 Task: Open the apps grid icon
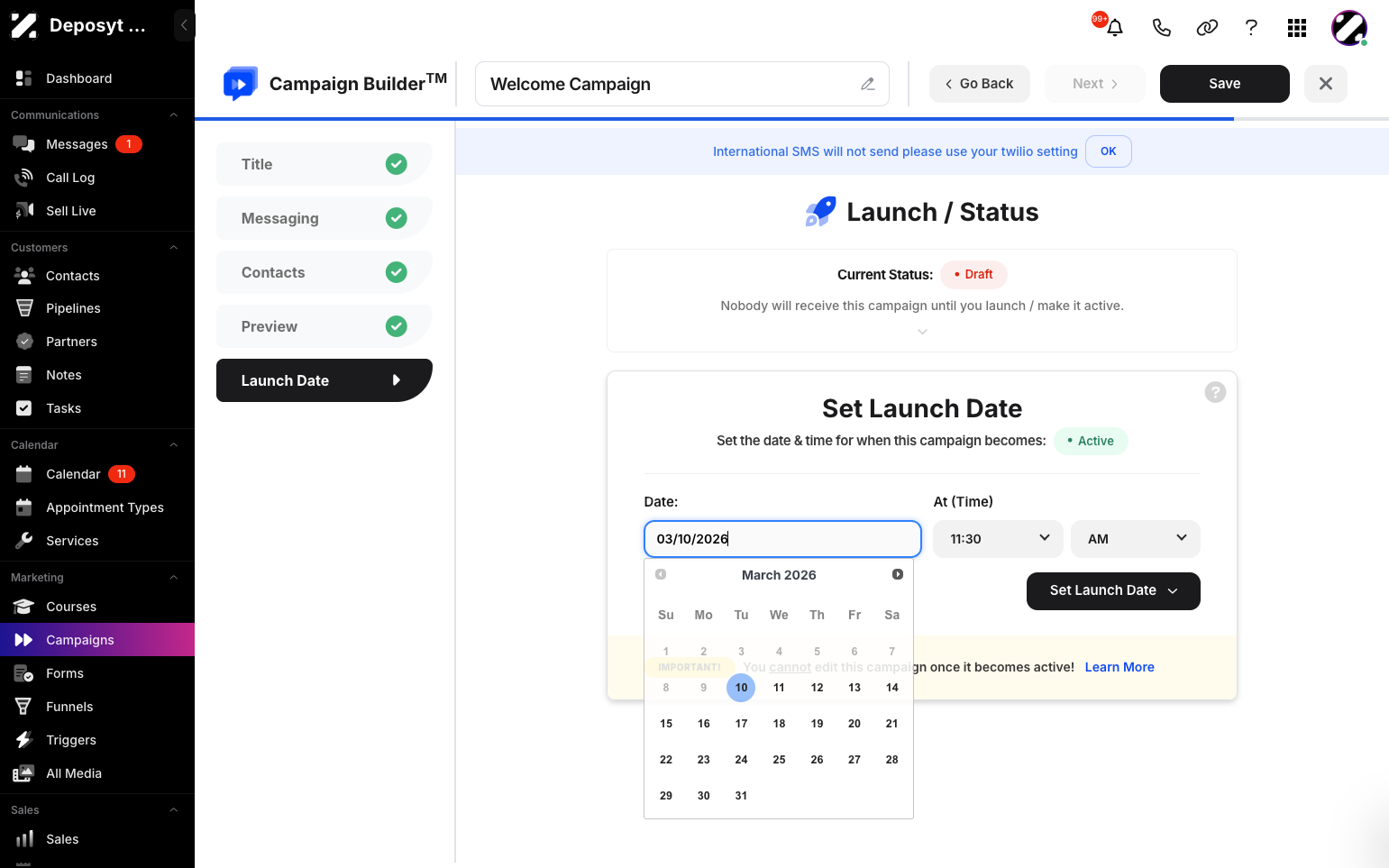pos(1297,28)
